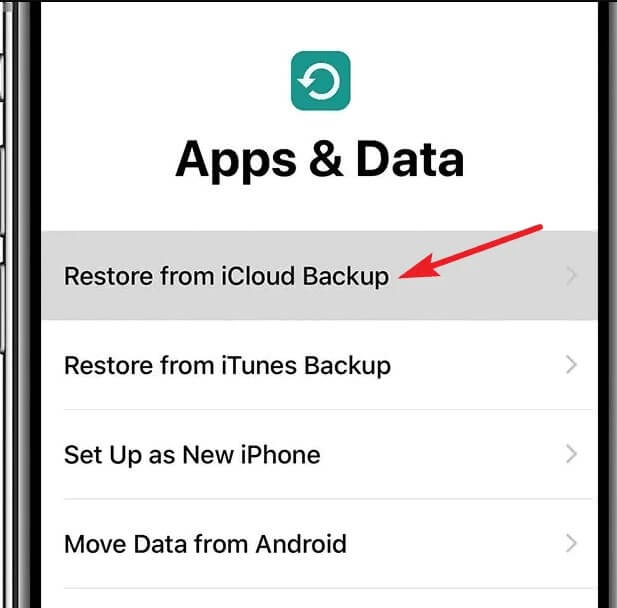The image size is (617, 608).
Task: Open the chevron on Move Data from Android
Action: coord(571,543)
